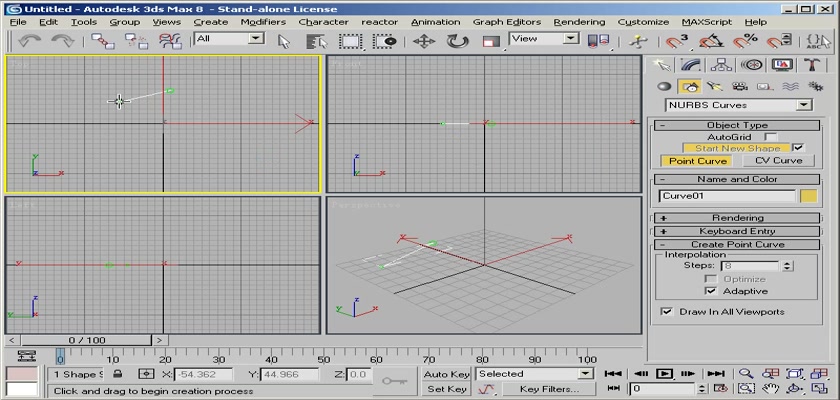Toggle the Selection Lock padlock icon
The width and height of the screenshot is (840, 400).
click(118, 374)
